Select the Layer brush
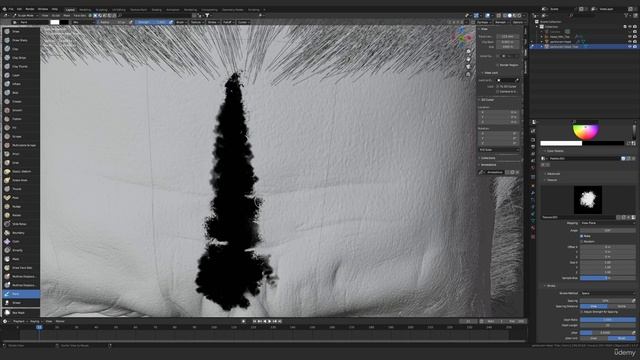The image size is (640, 360). (x=21, y=76)
